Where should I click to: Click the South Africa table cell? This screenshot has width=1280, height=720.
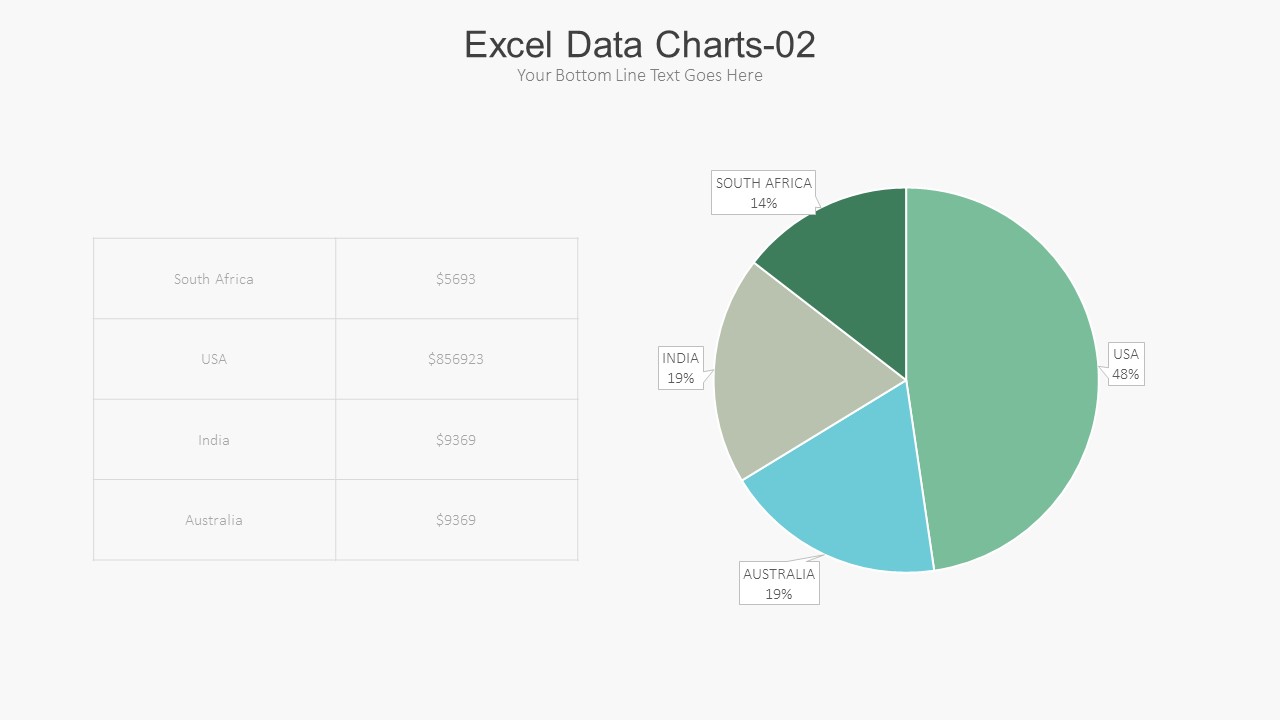pyautogui.click(x=214, y=279)
